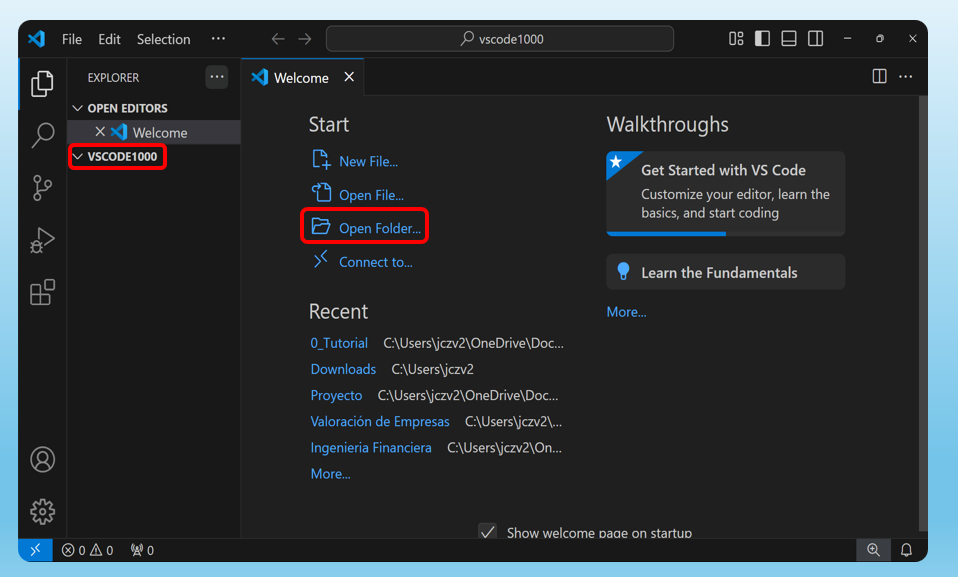Click the Open Folder... link
The width and height of the screenshot is (958, 577).
coord(380,229)
